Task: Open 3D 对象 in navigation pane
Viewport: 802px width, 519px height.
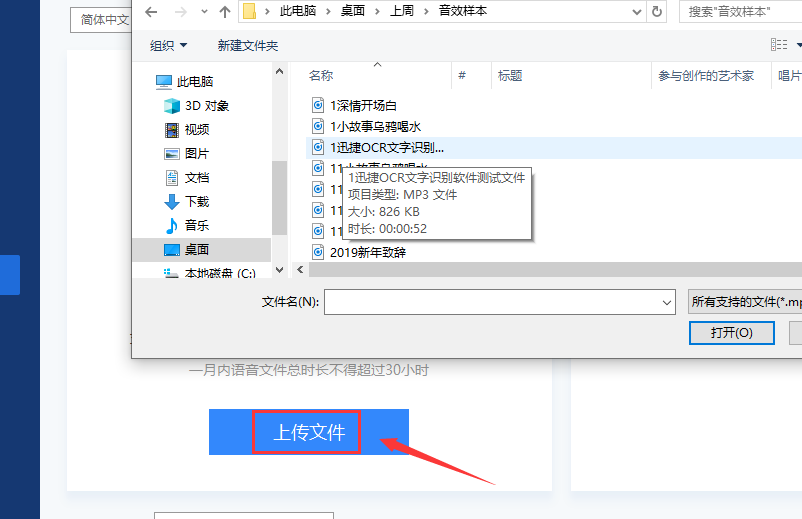Action: coord(207,105)
